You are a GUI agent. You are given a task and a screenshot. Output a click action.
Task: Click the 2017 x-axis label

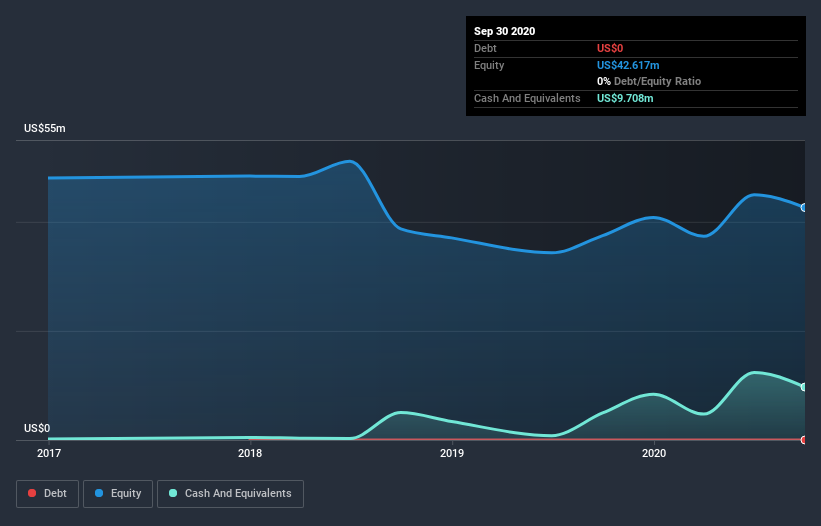49,453
